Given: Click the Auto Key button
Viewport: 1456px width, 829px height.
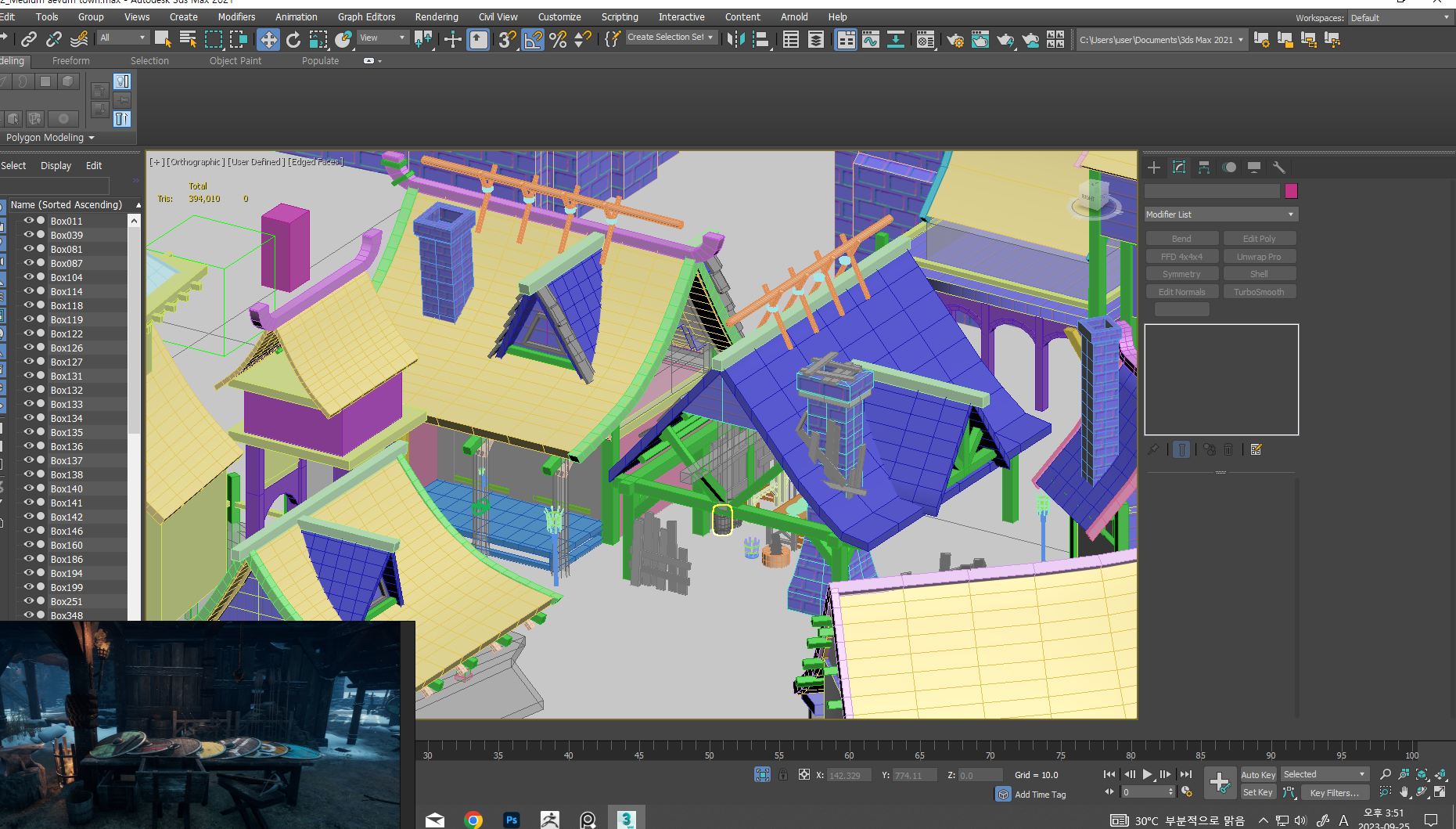Looking at the screenshot, I should tap(1257, 775).
